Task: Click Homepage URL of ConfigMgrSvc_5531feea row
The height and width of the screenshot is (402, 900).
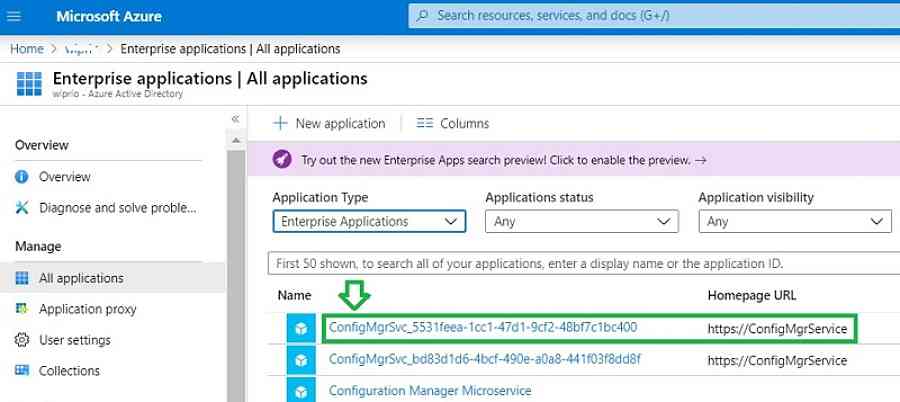Action: point(777,328)
